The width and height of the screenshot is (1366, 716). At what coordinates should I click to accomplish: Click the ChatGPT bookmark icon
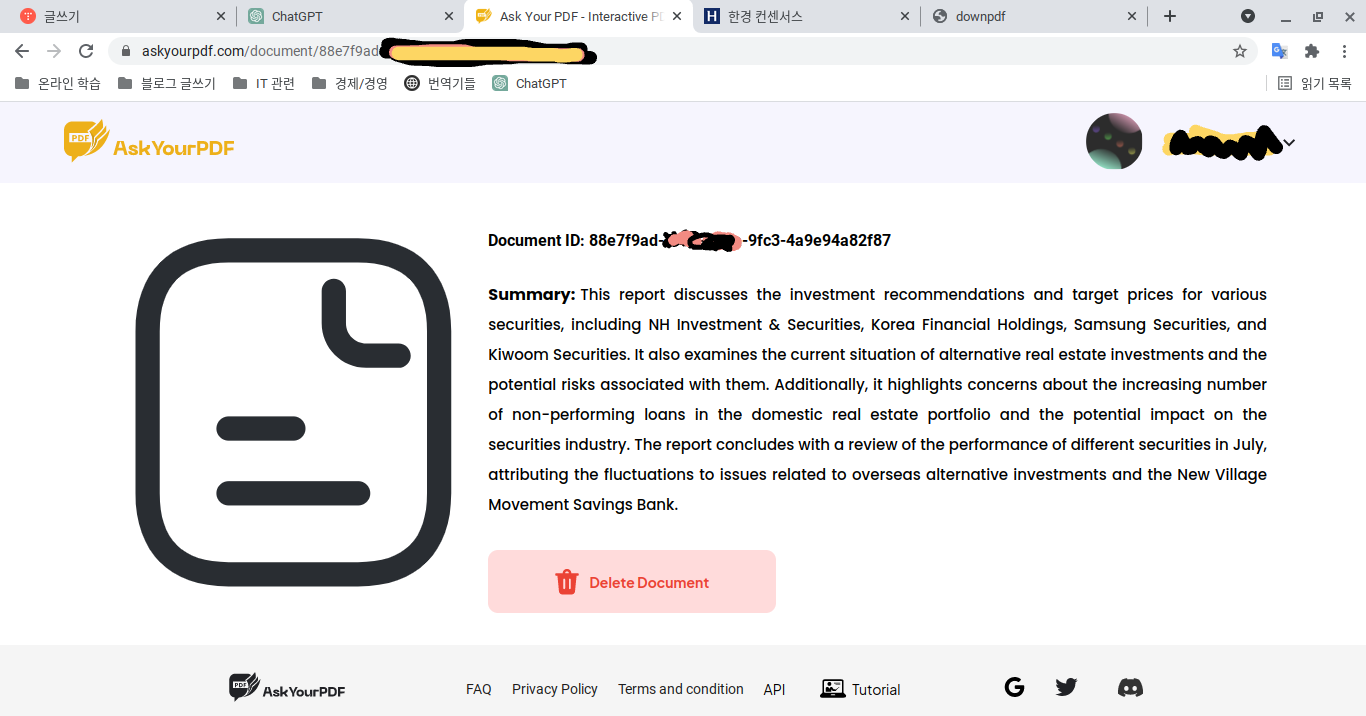(x=500, y=84)
